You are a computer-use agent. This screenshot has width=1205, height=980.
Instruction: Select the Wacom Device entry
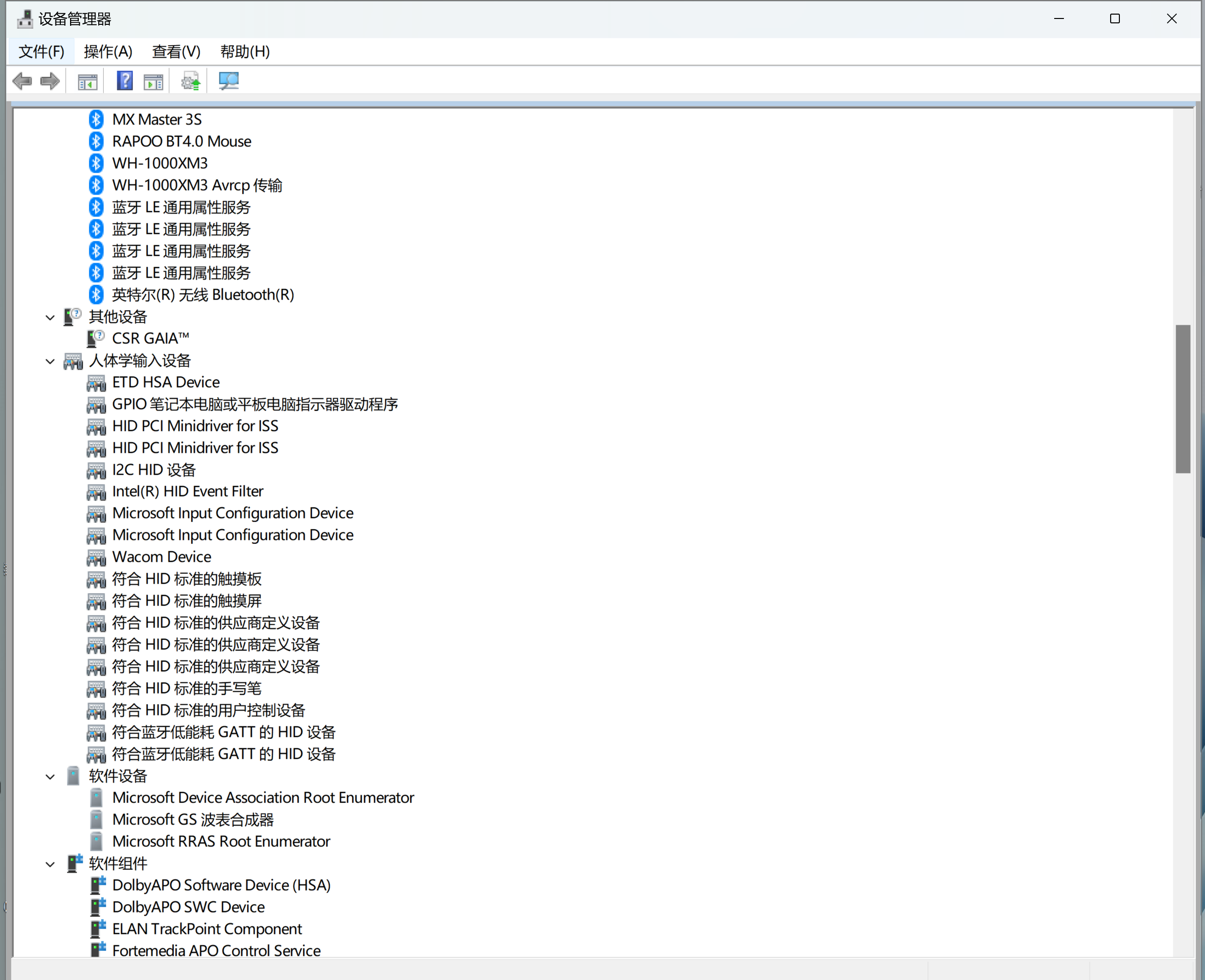pyautogui.click(x=162, y=556)
